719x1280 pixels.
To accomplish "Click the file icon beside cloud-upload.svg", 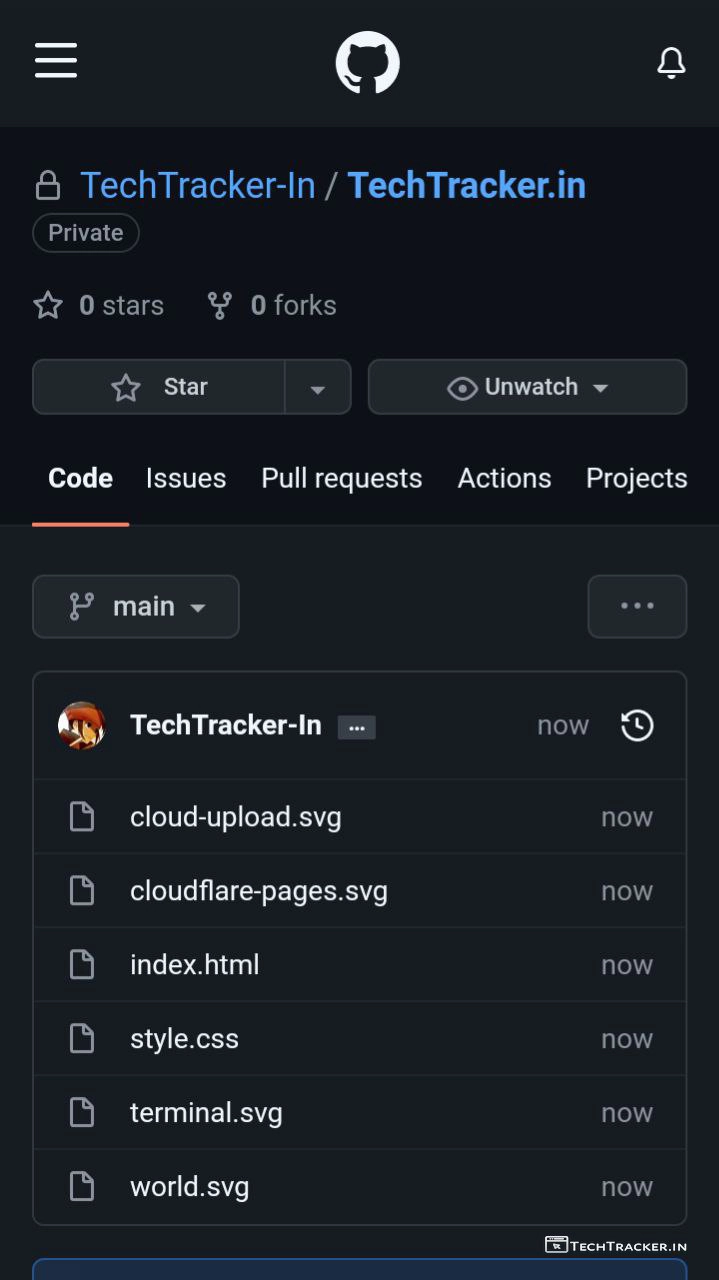I will (x=81, y=817).
